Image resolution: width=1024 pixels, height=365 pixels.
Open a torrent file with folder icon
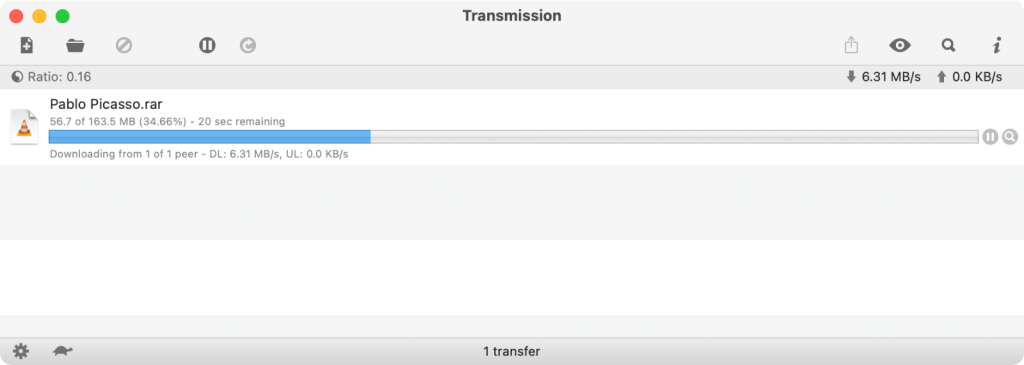(75, 46)
